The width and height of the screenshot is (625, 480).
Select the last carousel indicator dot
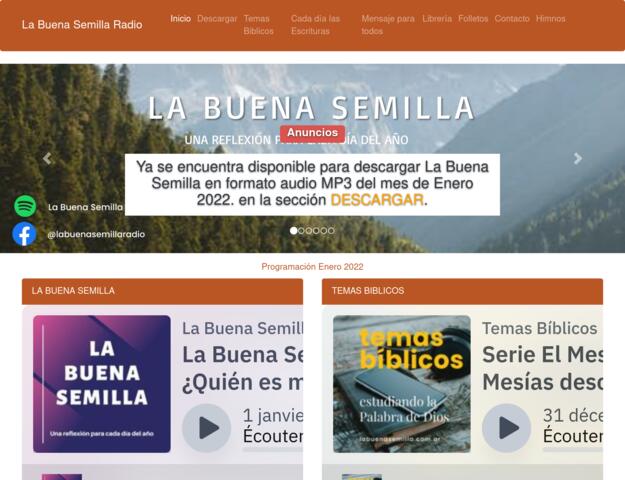(x=331, y=230)
